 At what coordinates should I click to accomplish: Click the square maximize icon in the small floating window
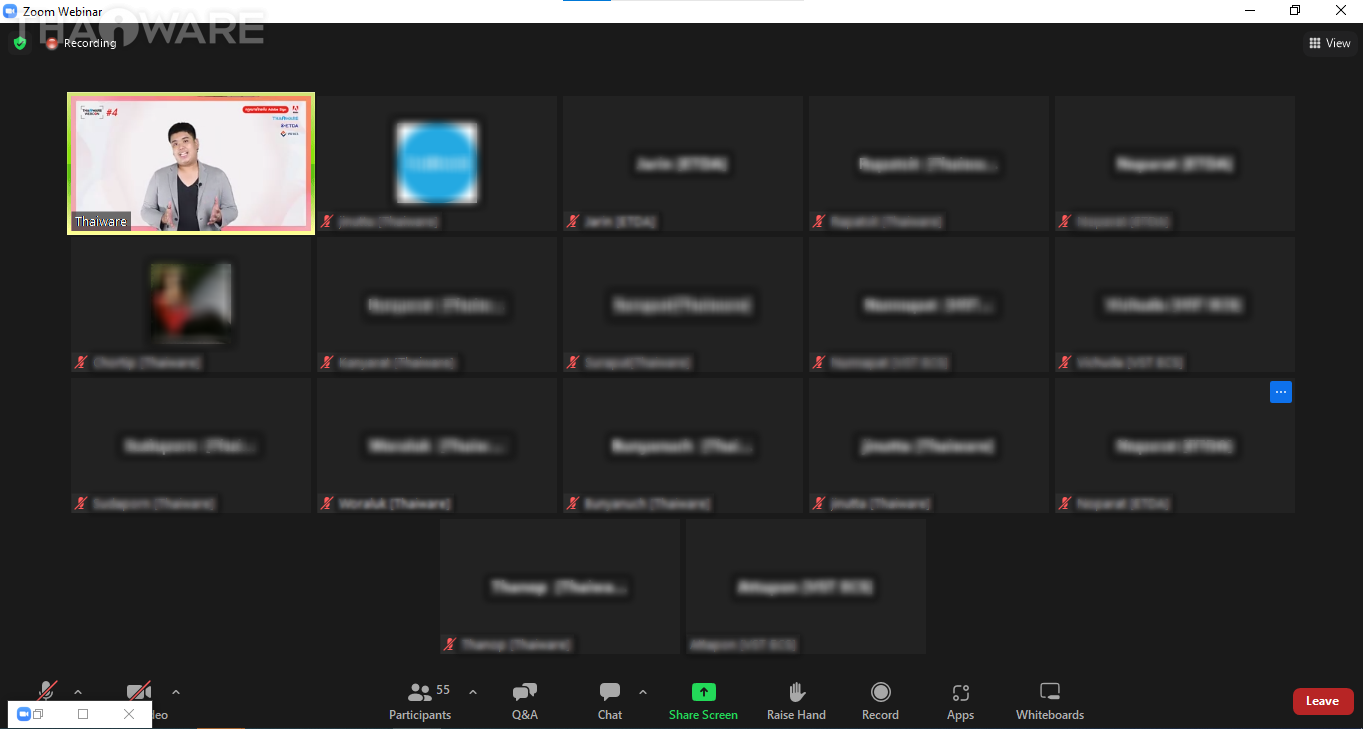pyautogui.click(x=83, y=714)
